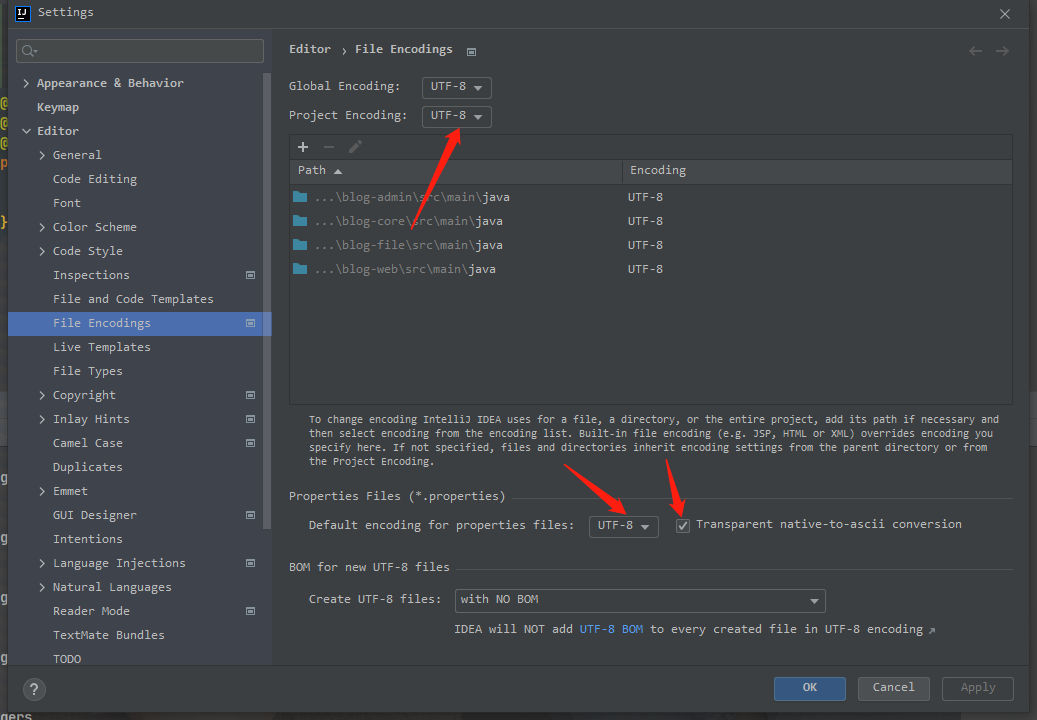Click UTF-8 encoding cell for blog-web
Viewport: 1037px width, 720px height.
(x=645, y=269)
